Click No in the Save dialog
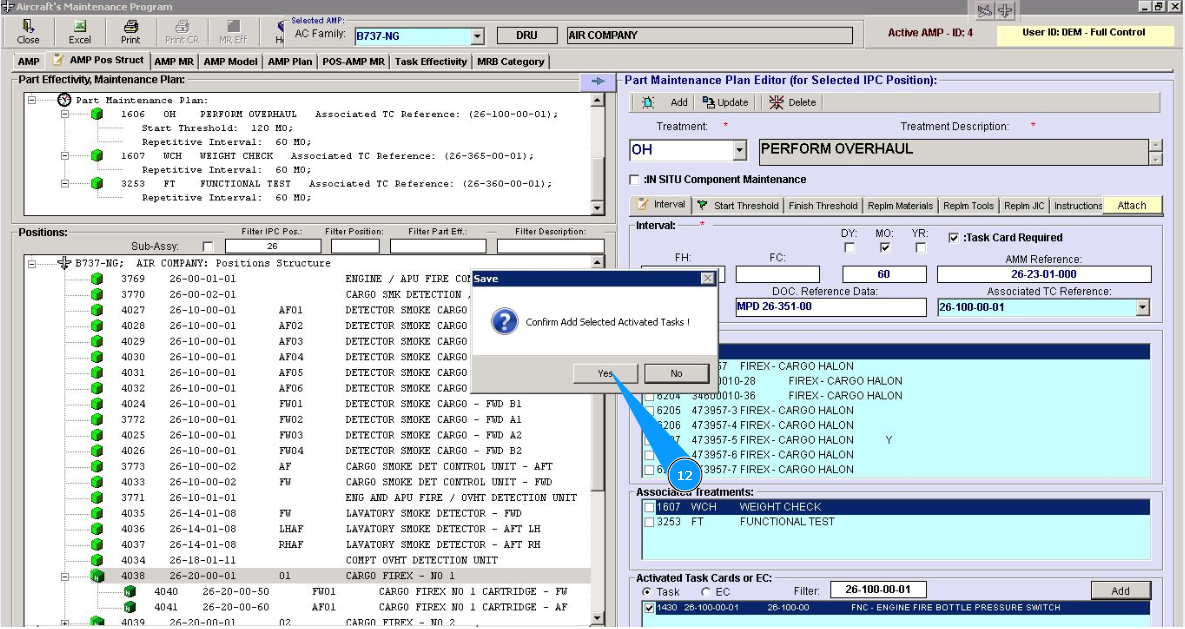Viewport: 1185px width, 629px height. pos(676,373)
